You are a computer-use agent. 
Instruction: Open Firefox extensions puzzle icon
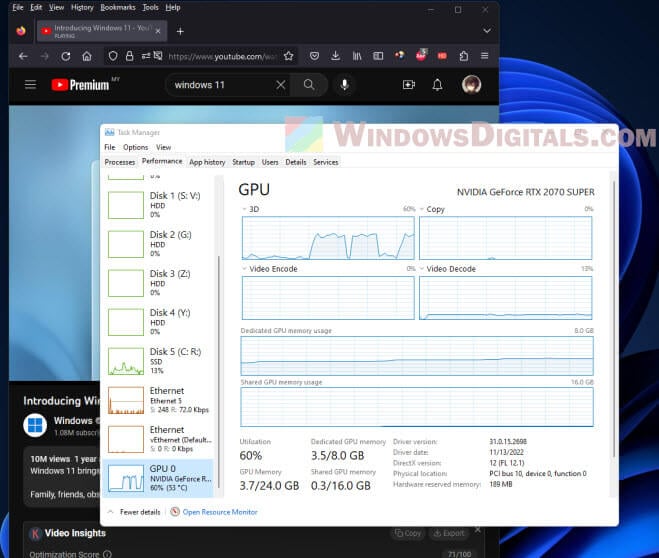(464, 56)
